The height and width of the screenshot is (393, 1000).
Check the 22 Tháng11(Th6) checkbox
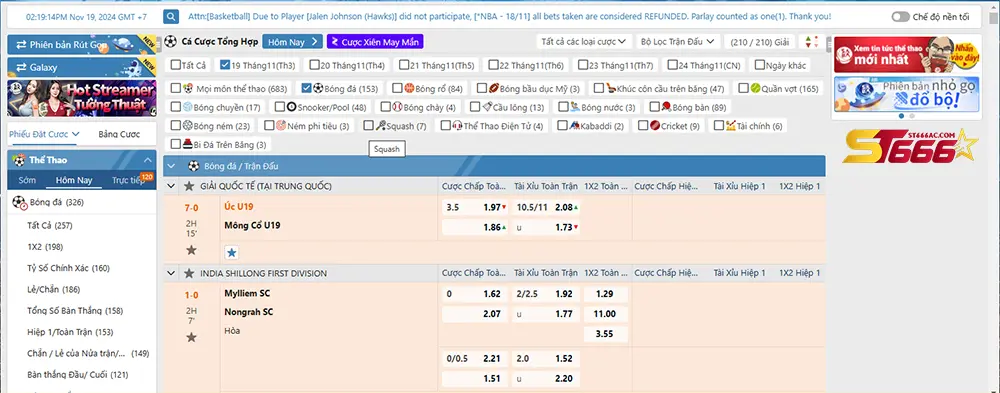coord(493,65)
